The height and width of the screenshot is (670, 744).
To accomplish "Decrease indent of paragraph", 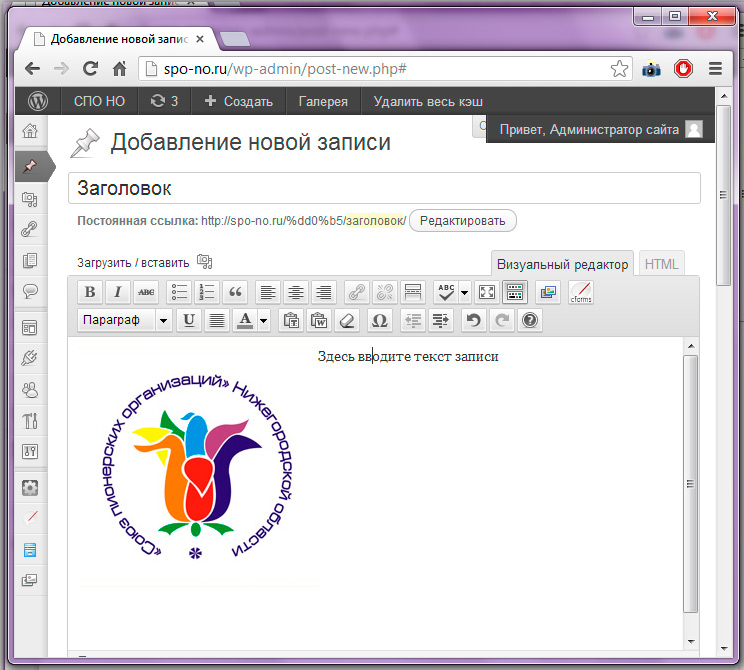I will click(x=413, y=320).
